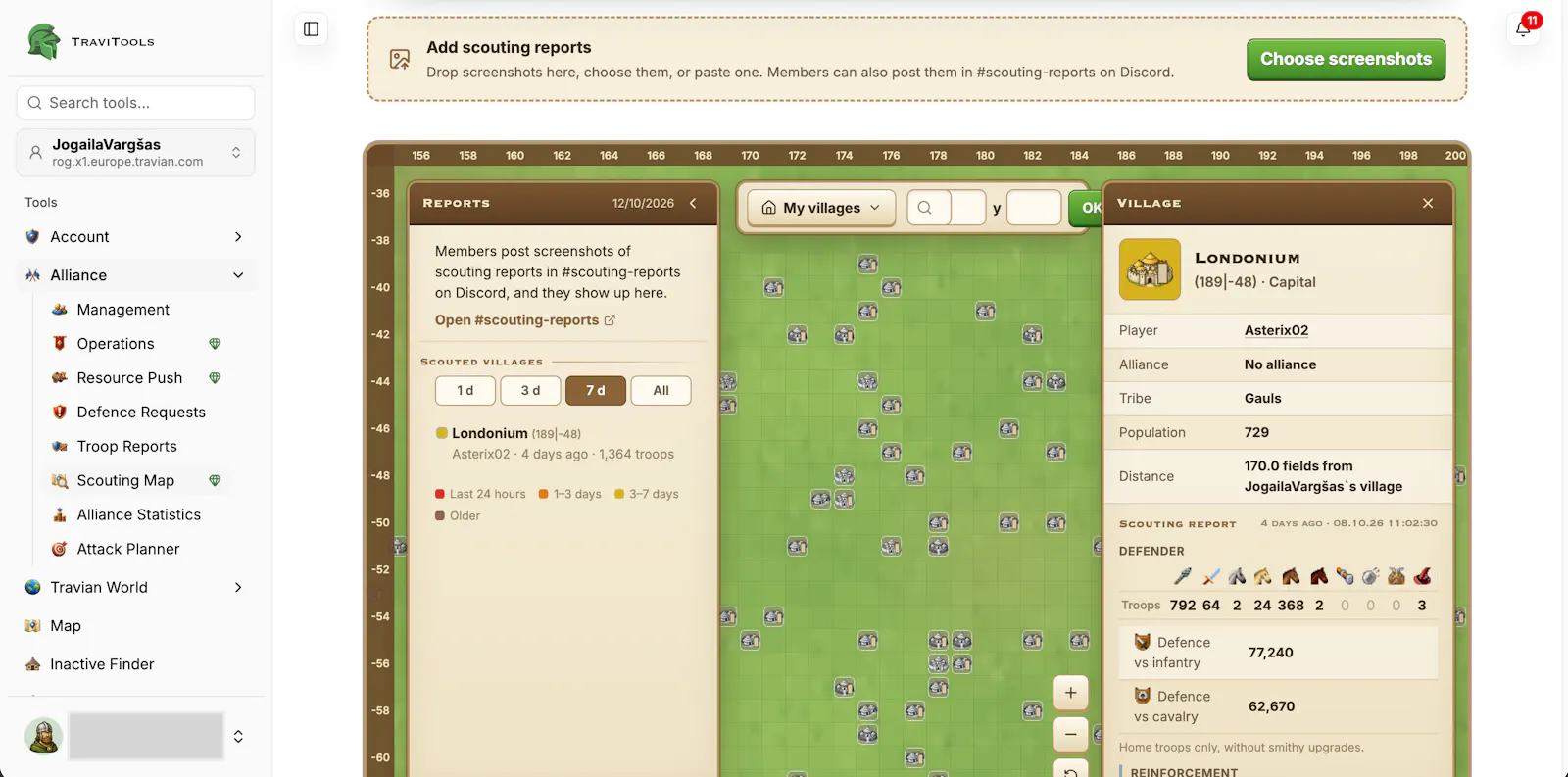Show All scouted villages
Image resolution: width=1568 pixels, height=777 pixels.
point(661,390)
